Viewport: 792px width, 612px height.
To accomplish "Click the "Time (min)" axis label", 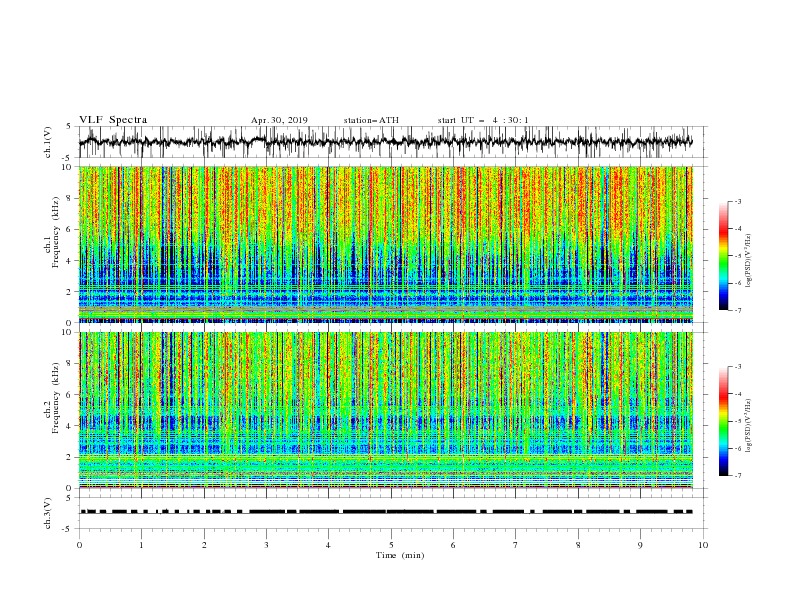I will 400,555.
